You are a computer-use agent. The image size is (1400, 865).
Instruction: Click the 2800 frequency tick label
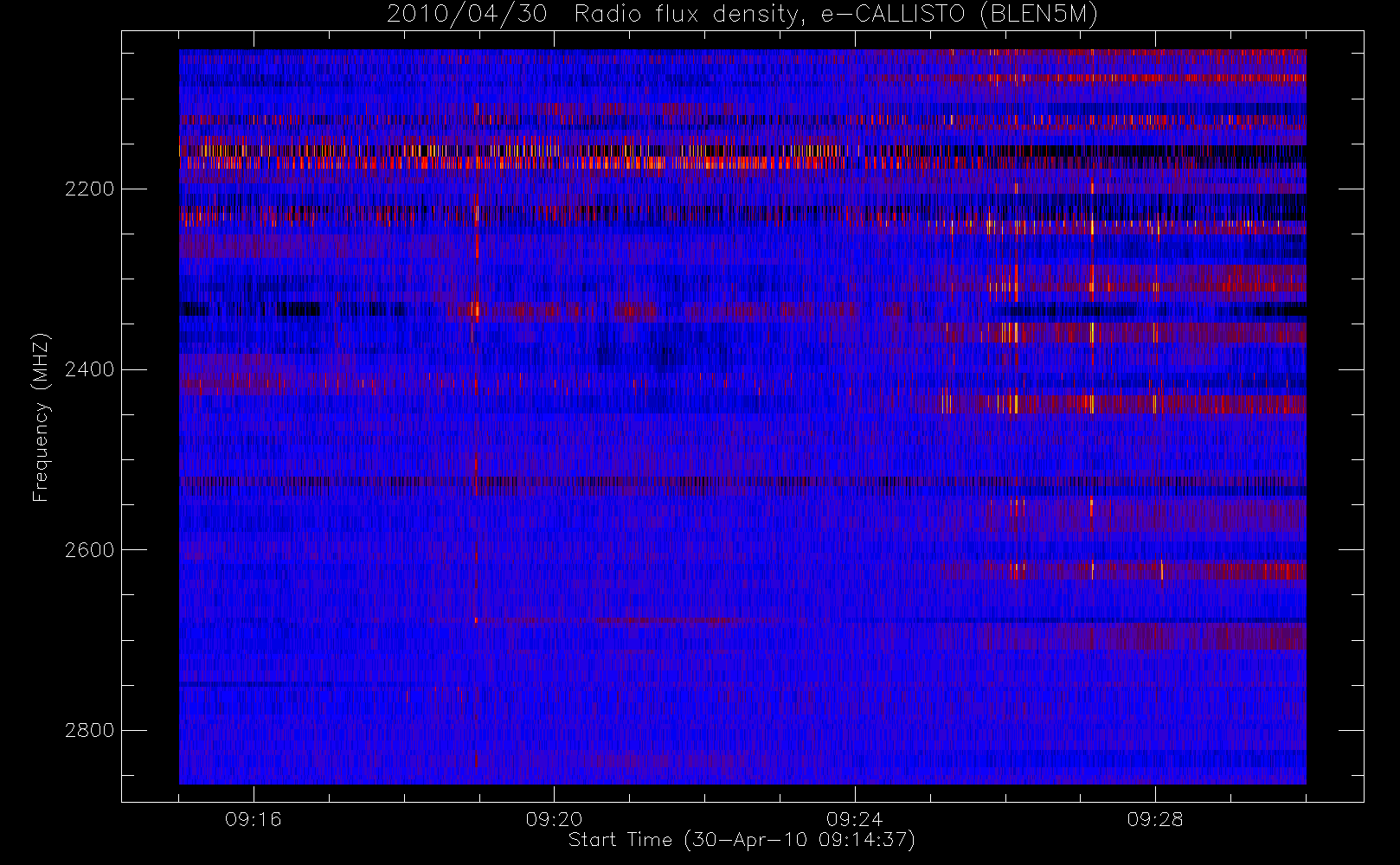pos(89,730)
